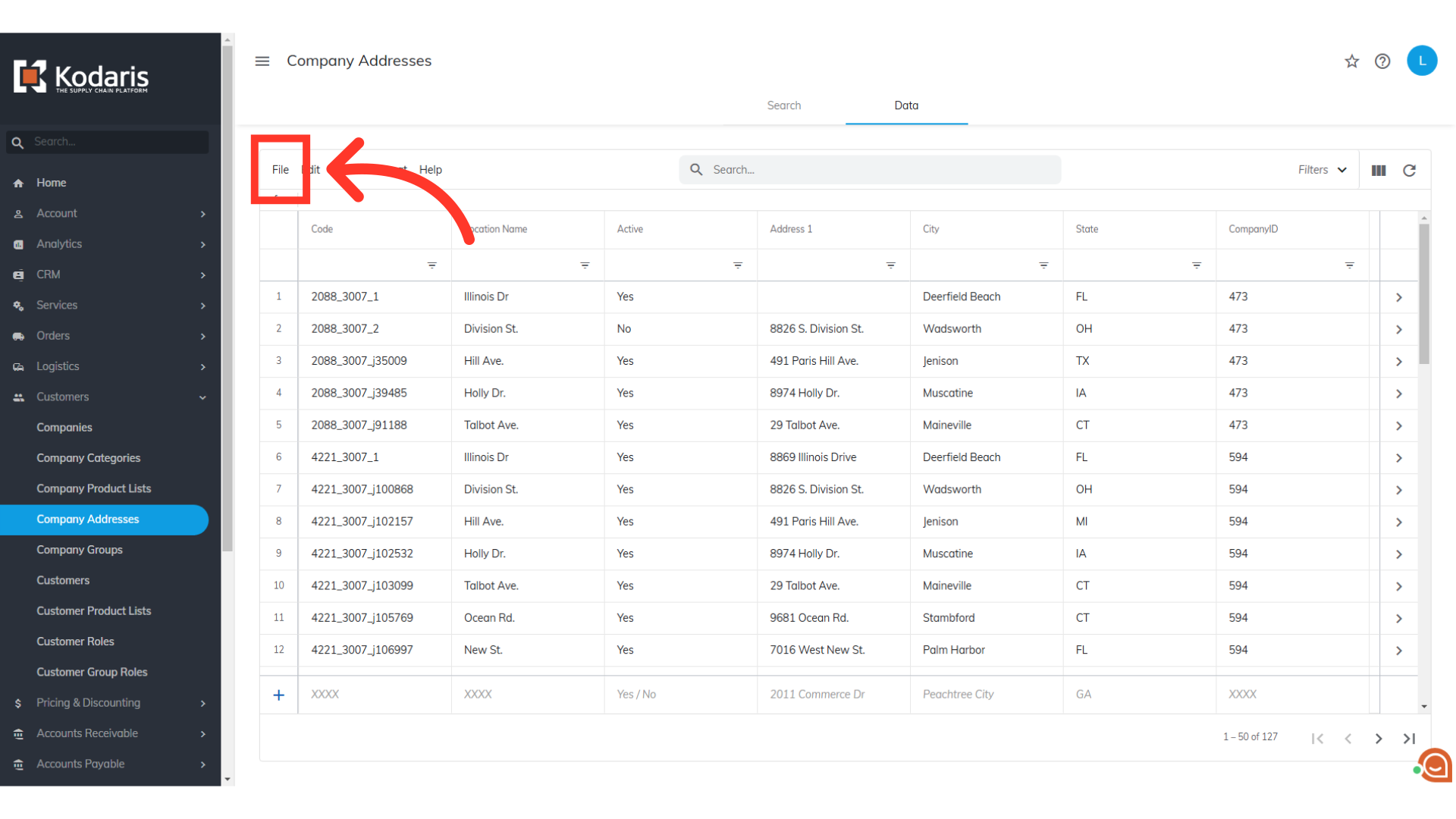Open details arrow for row 2088_3007_2
This screenshot has width=1456, height=819.
click(x=1399, y=329)
